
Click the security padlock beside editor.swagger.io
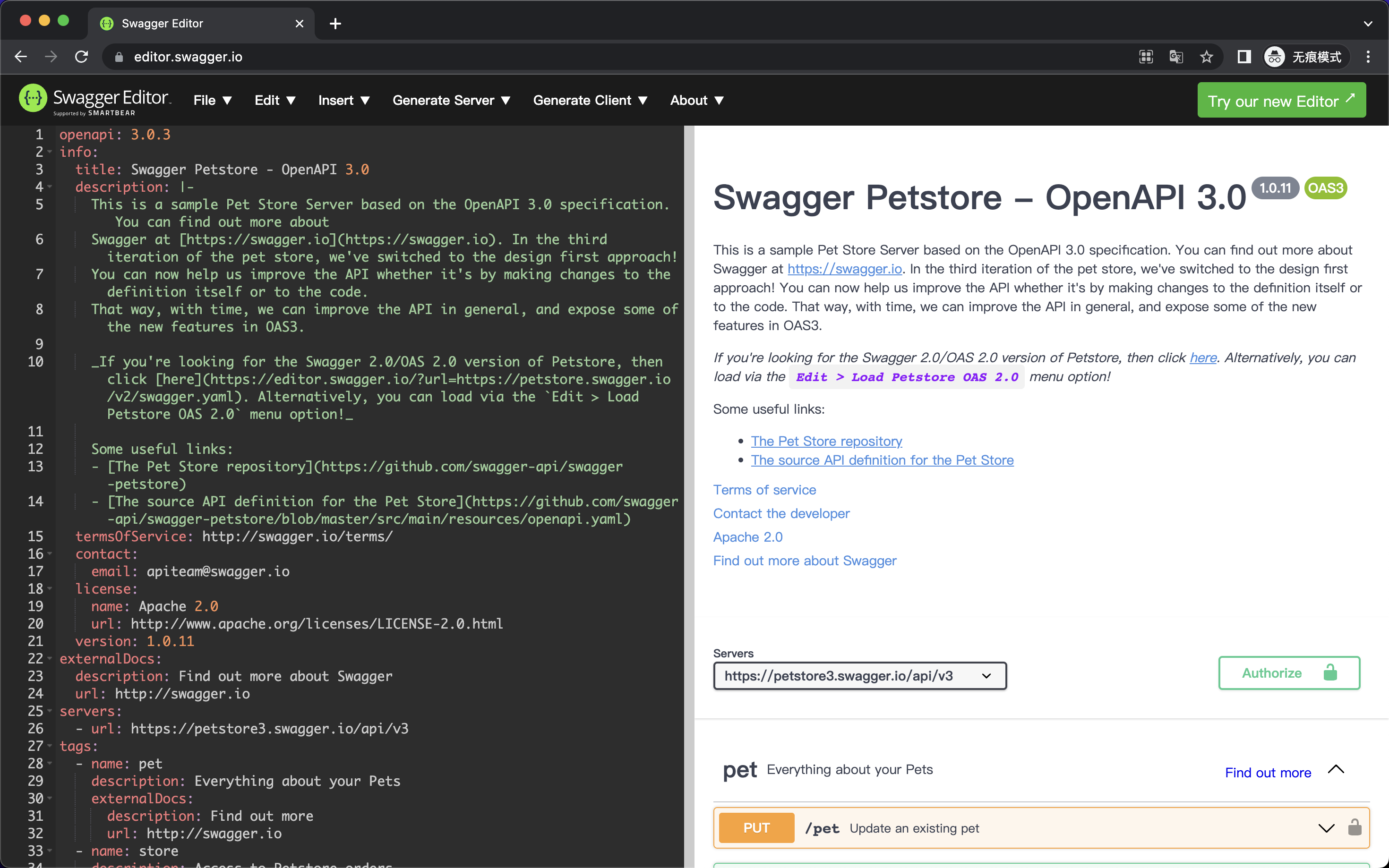(118, 56)
